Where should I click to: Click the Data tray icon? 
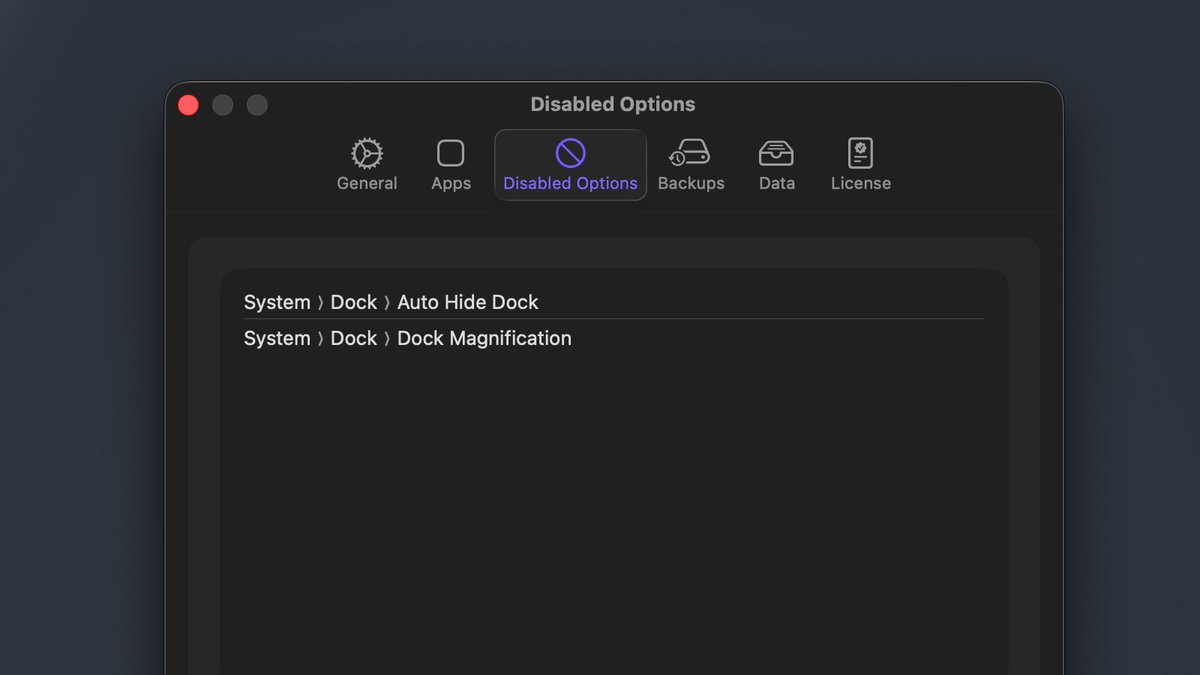click(776, 153)
